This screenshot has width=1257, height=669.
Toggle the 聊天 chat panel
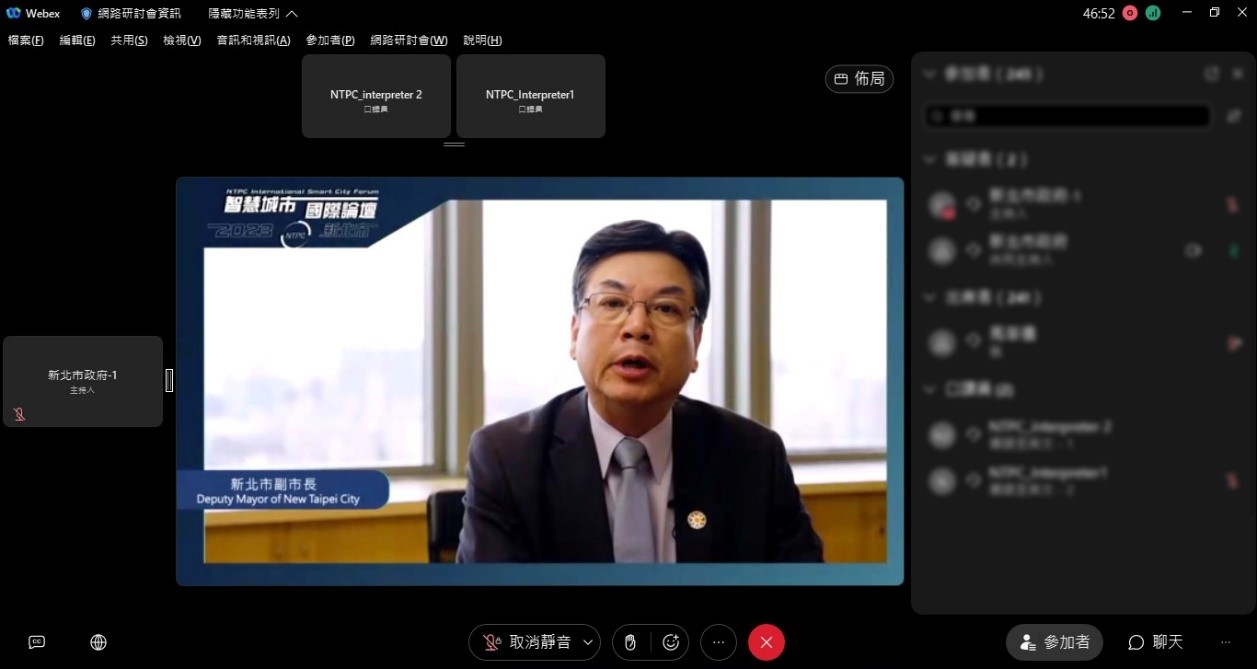click(x=1155, y=642)
